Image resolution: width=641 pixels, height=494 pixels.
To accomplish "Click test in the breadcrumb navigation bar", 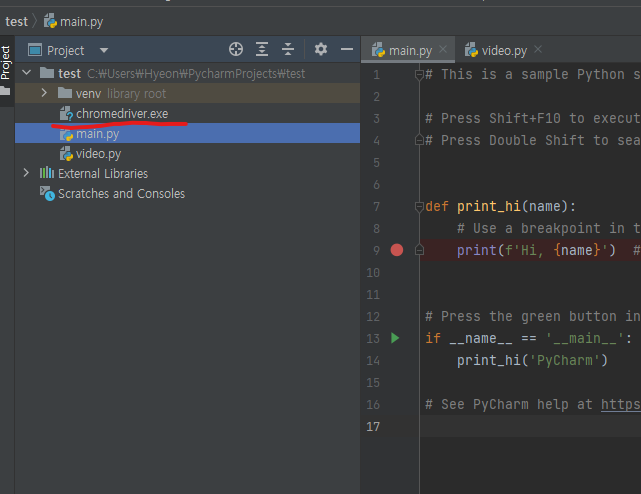I will 16,21.
